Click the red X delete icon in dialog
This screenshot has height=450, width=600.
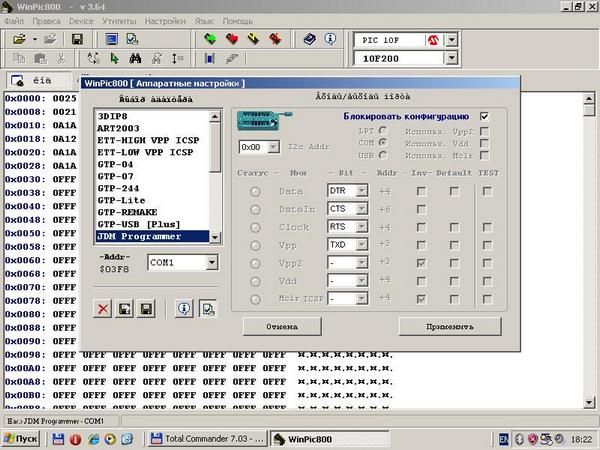pyautogui.click(x=103, y=309)
